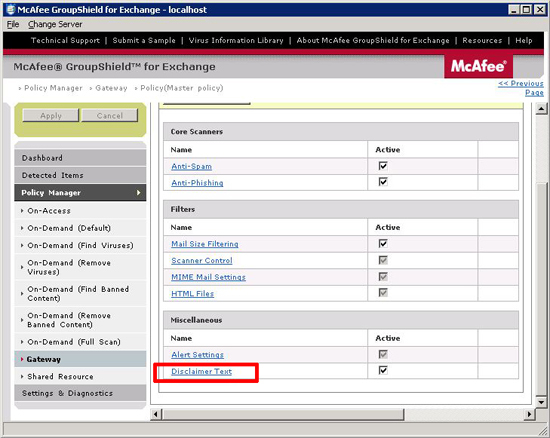The image size is (550, 438).
Task: Open the Anti-Spam scanner link
Action: point(192,166)
